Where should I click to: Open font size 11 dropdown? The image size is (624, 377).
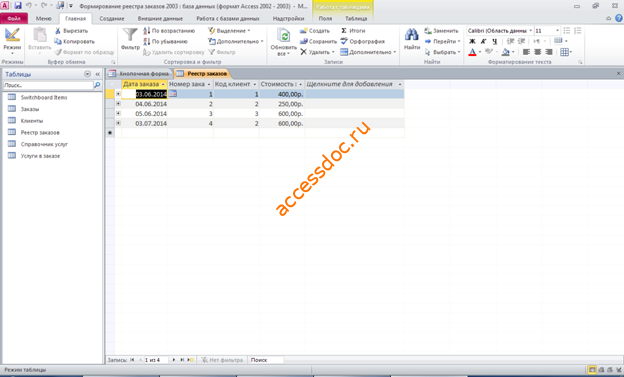[557, 31]
